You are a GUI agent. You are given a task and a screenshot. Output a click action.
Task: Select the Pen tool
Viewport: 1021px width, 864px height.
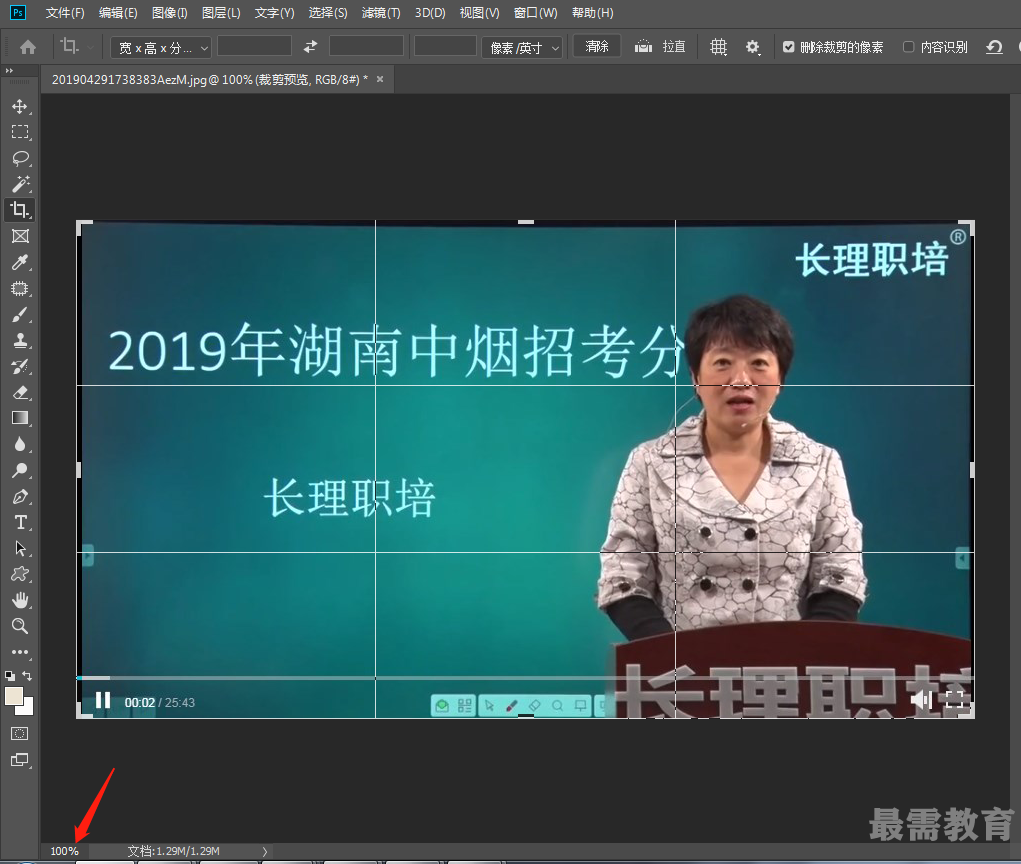[x=20, y=496]
